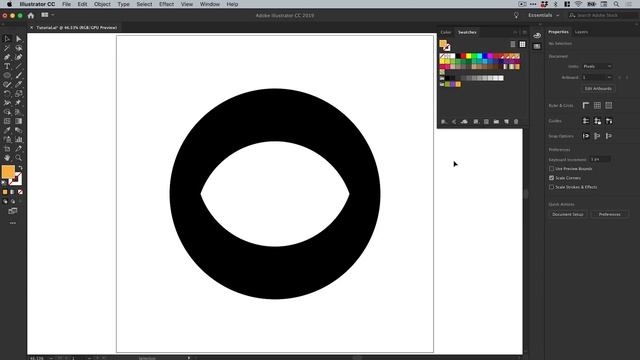The height and width of the screenshot is (360, 640).
Task: Collapse the Swatches panel double-arrow
Action: 515,32
